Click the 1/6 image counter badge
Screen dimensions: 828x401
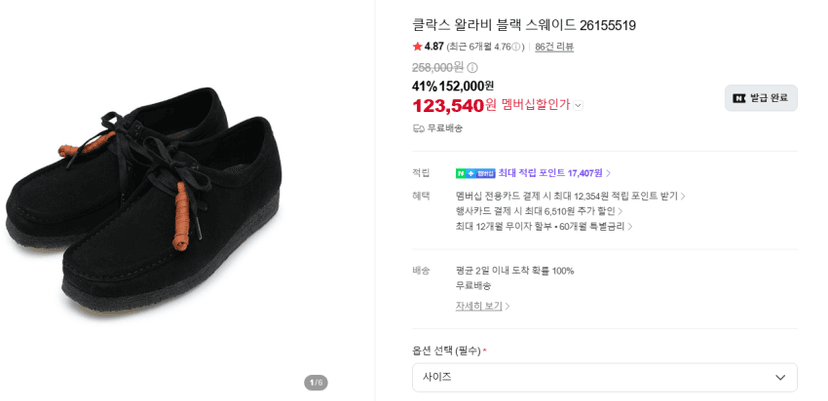tap(316, 383)
